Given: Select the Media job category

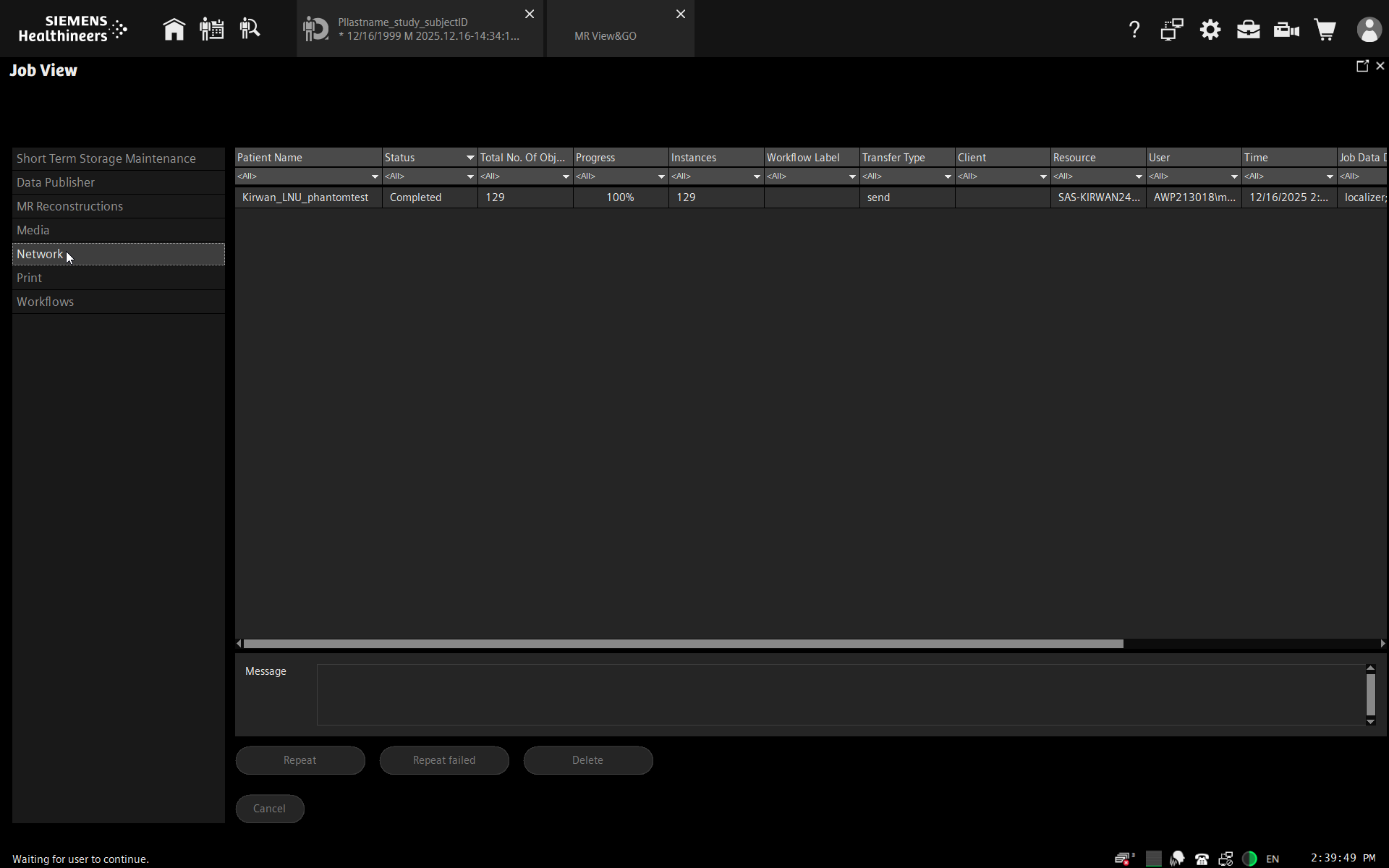Looking at the screenshot, I should point(119,230).
